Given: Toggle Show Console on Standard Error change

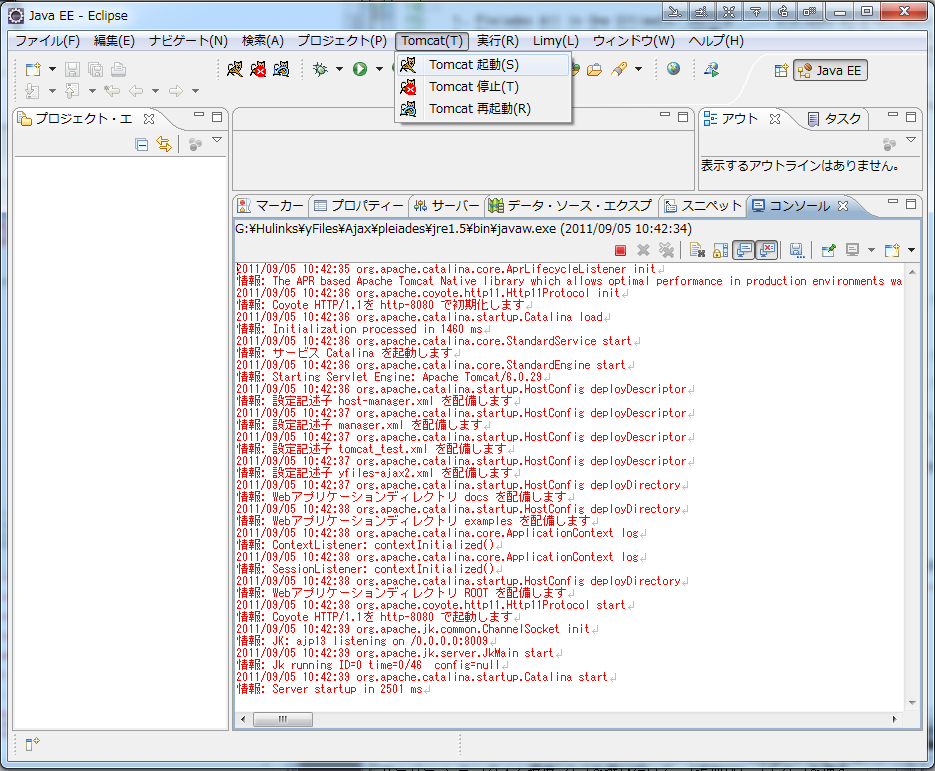Looking at the screenshot, I should [766, 250].
